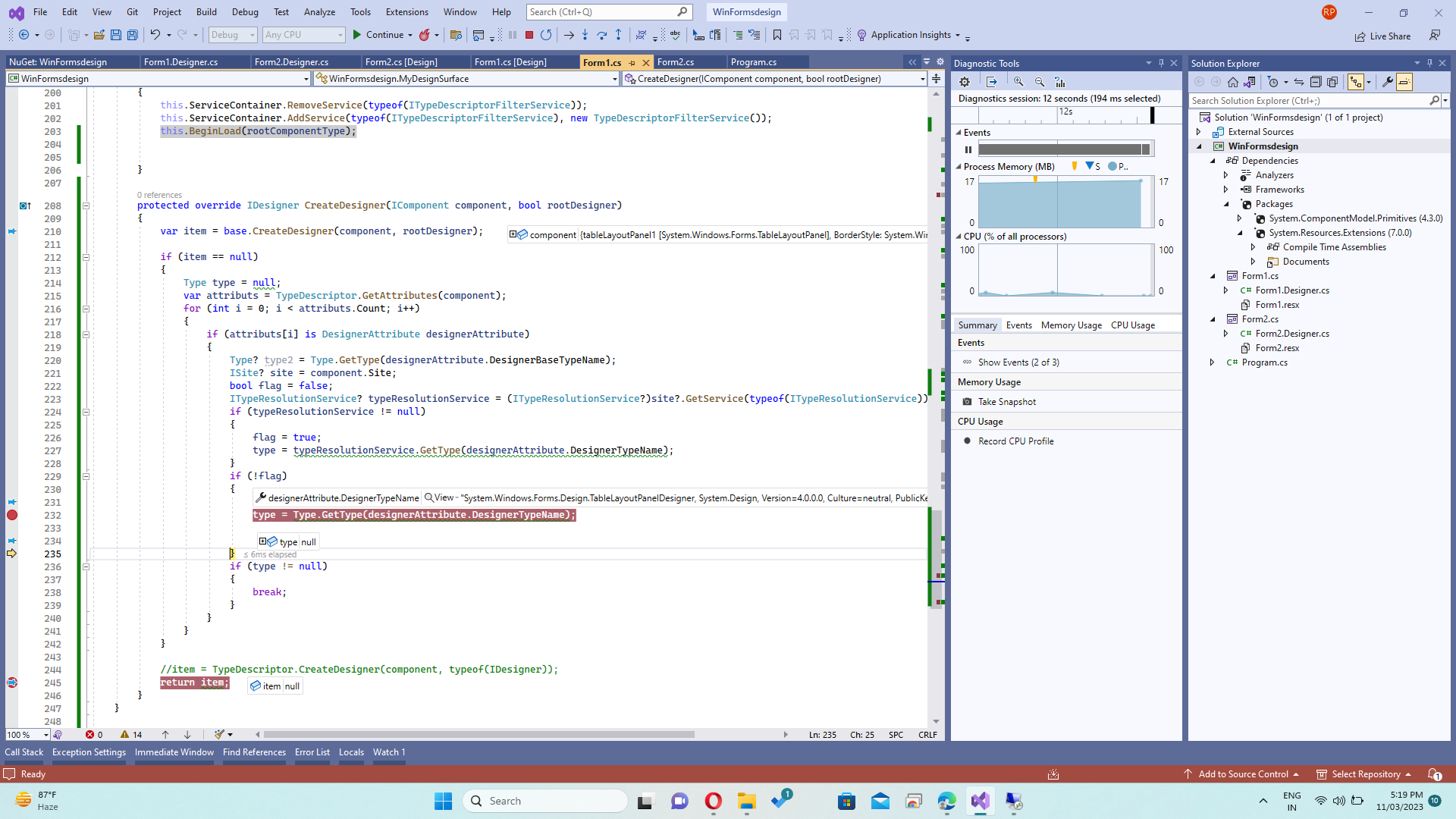This screenshot has height=819, width=1456.
Task: Click the horizontal scrollbar of code editor
Action: coord(479,735)
